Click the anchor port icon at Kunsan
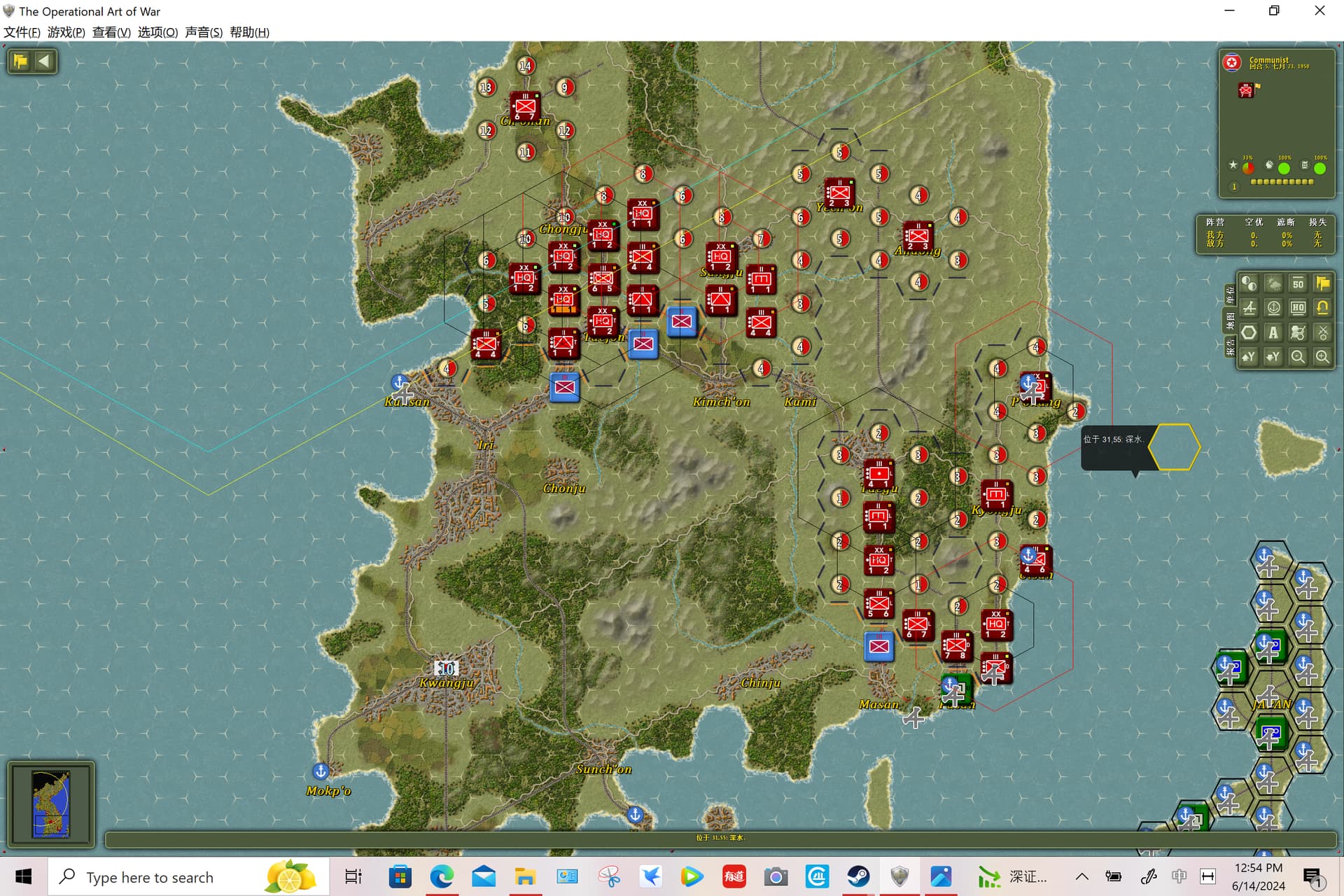This screenshot has height=896, width=1344. point(399,382)
